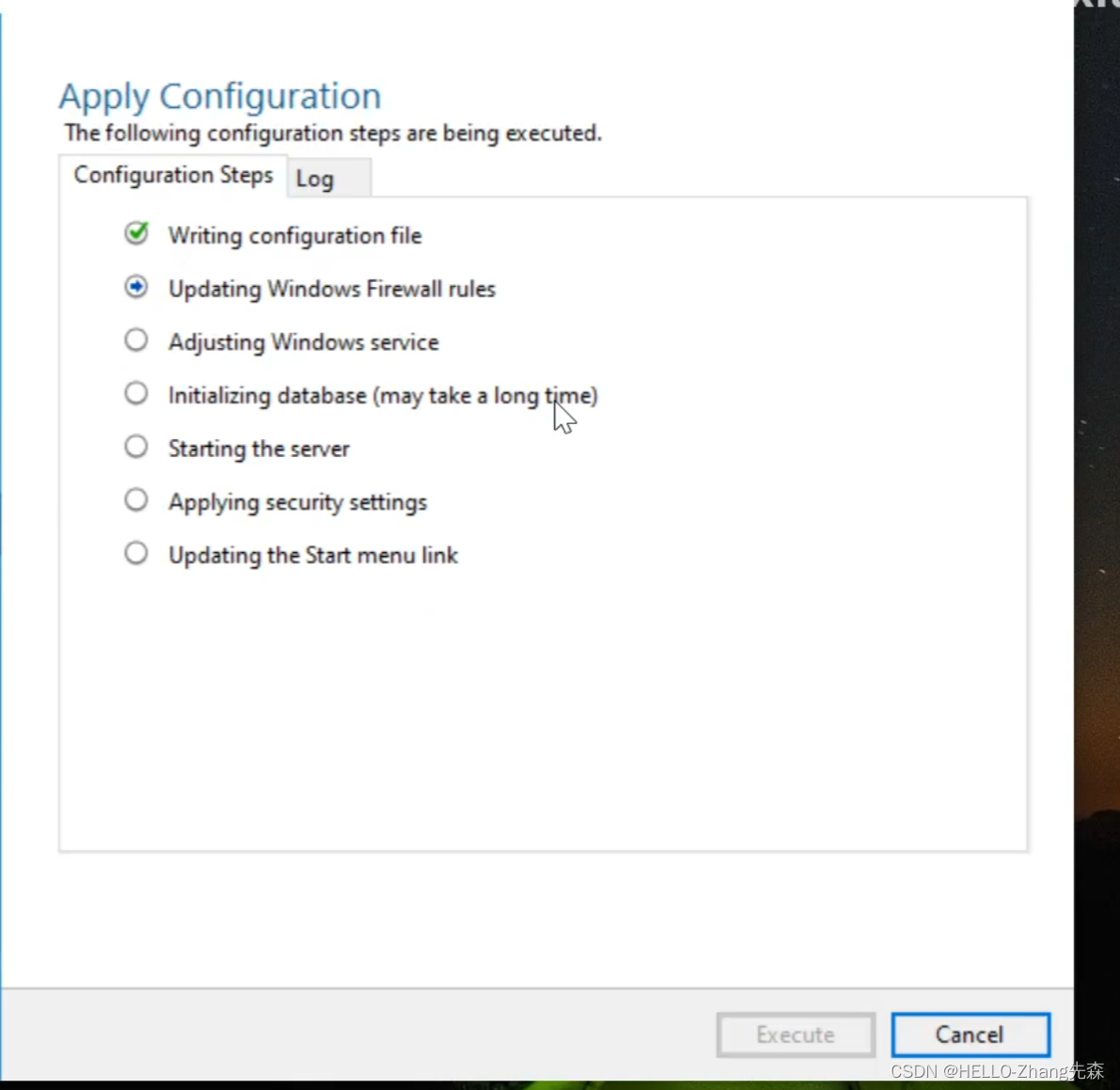
Task: Click the status circle for Updating Start menu link
Action: tap(136, 554)
